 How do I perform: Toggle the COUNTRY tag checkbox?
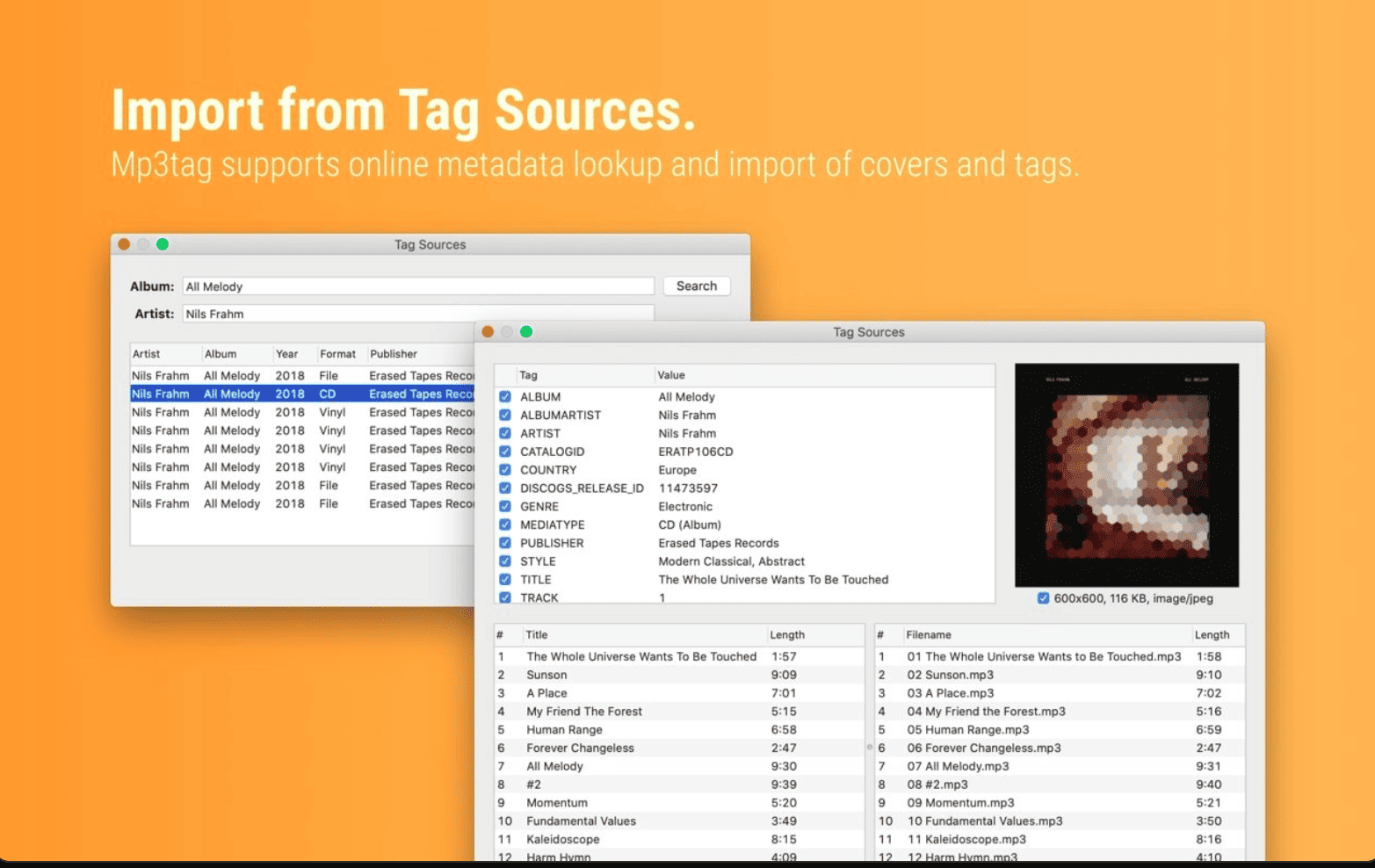point(505,470)
